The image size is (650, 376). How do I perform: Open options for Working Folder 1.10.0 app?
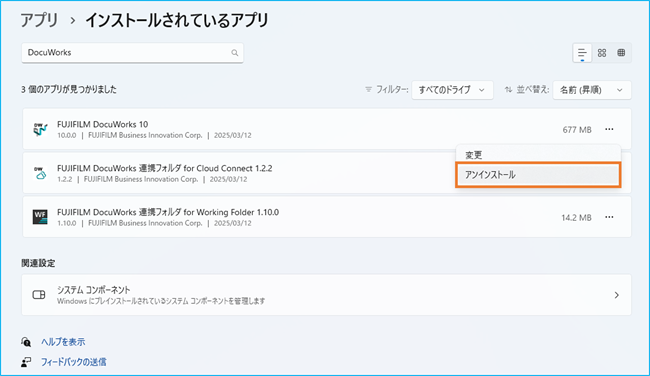point(609,217)
